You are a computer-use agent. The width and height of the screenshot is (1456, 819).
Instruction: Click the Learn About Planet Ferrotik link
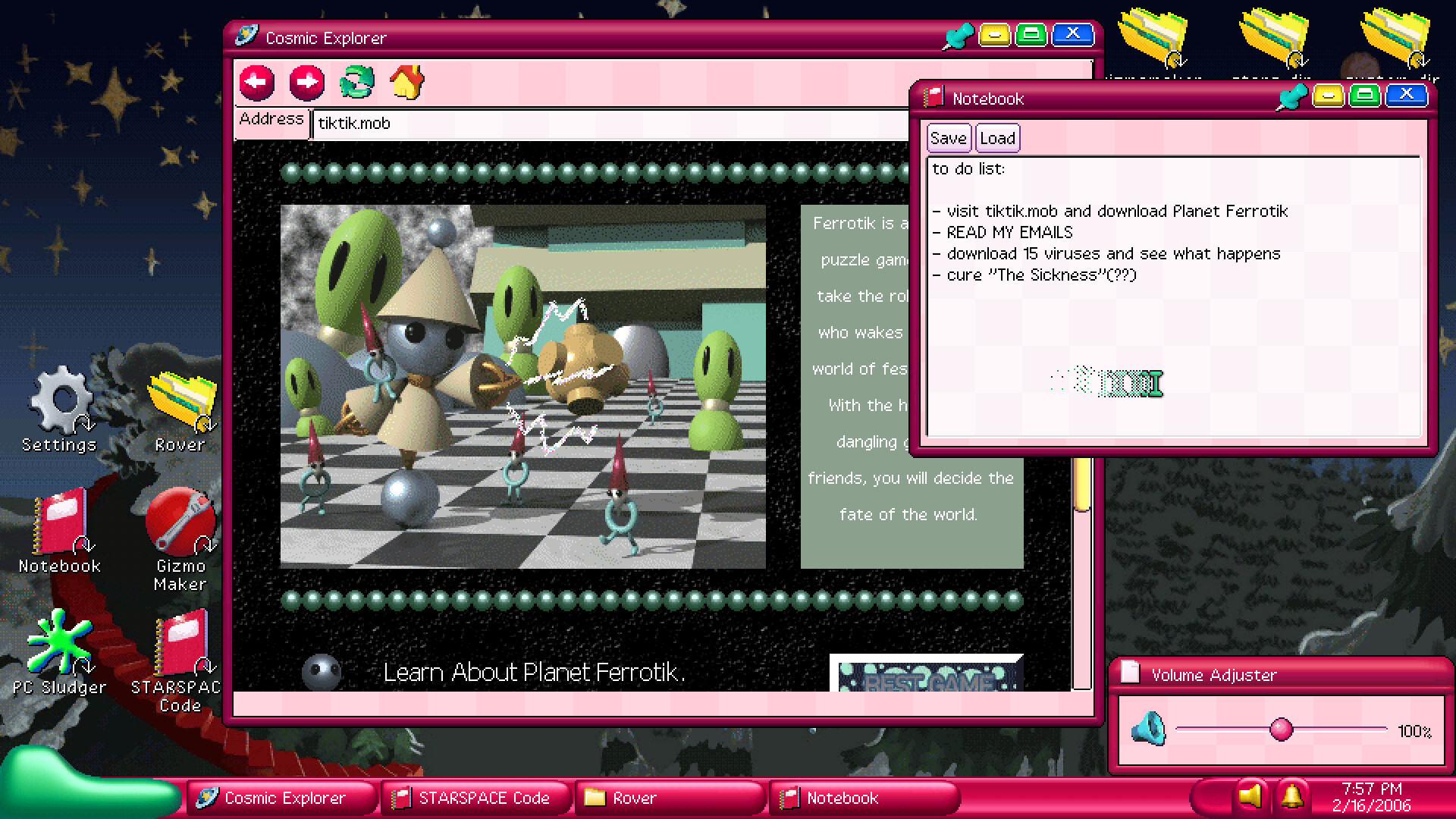tap(533, 672)
